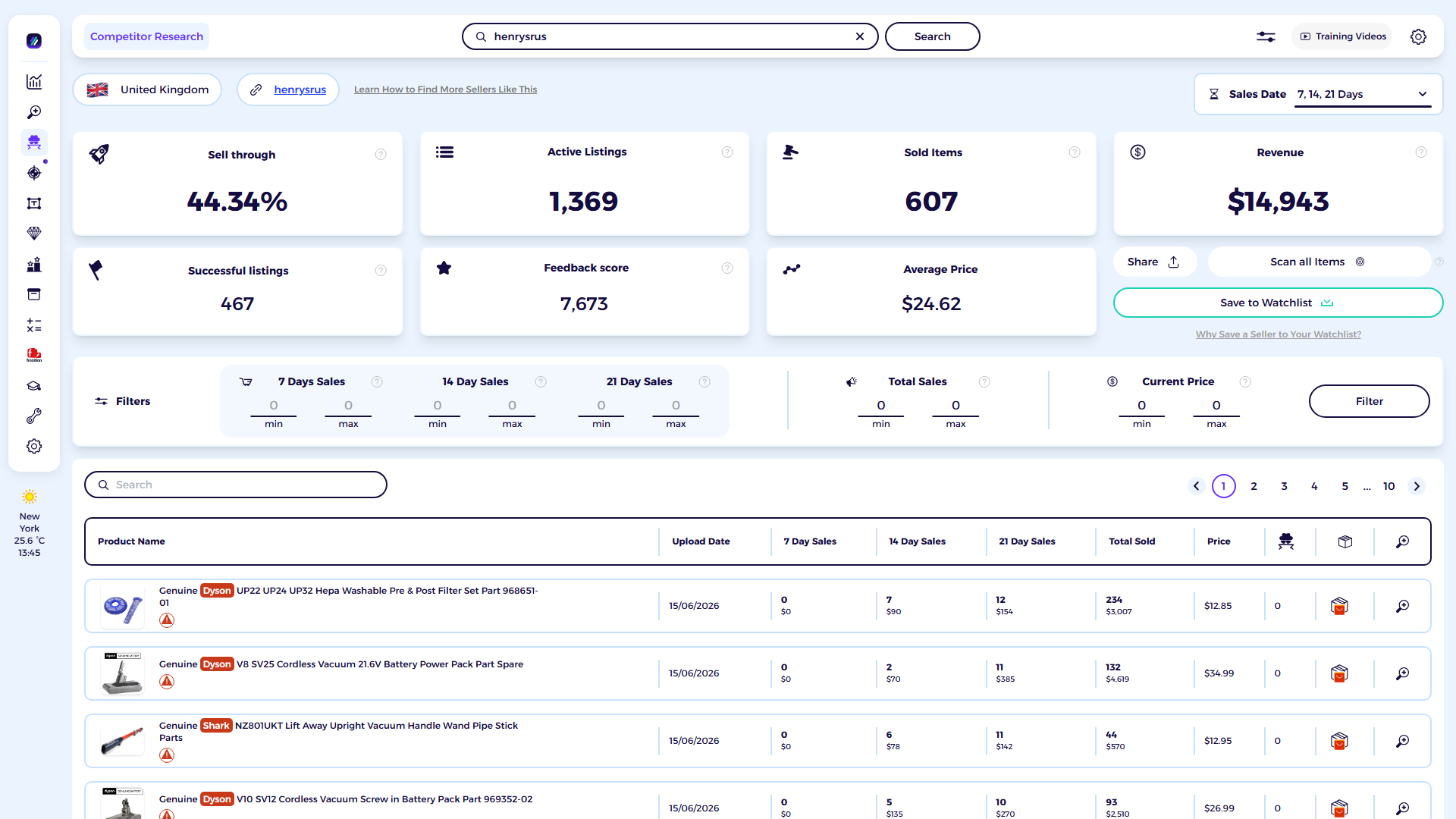Open Learn How to Find More Sellers link

point(445,89)
